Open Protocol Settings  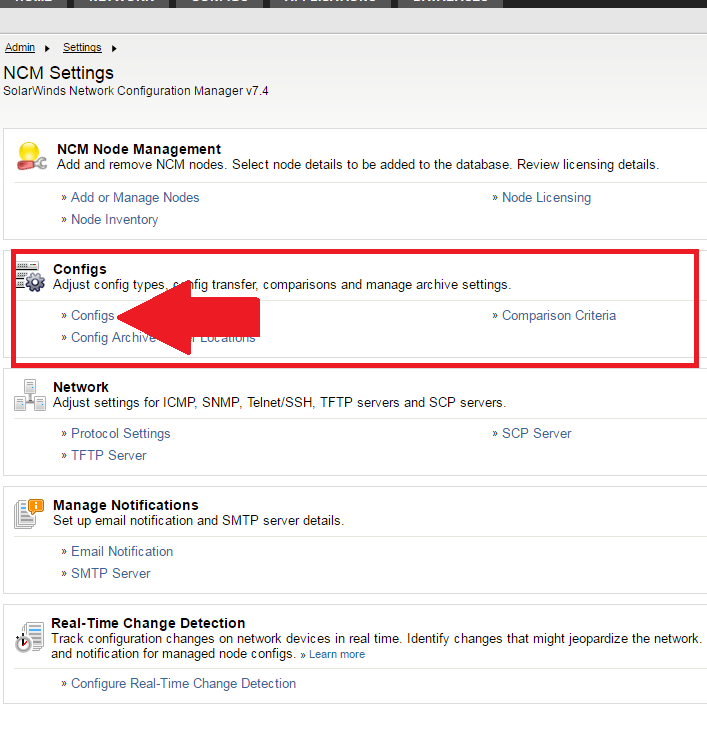120,434
